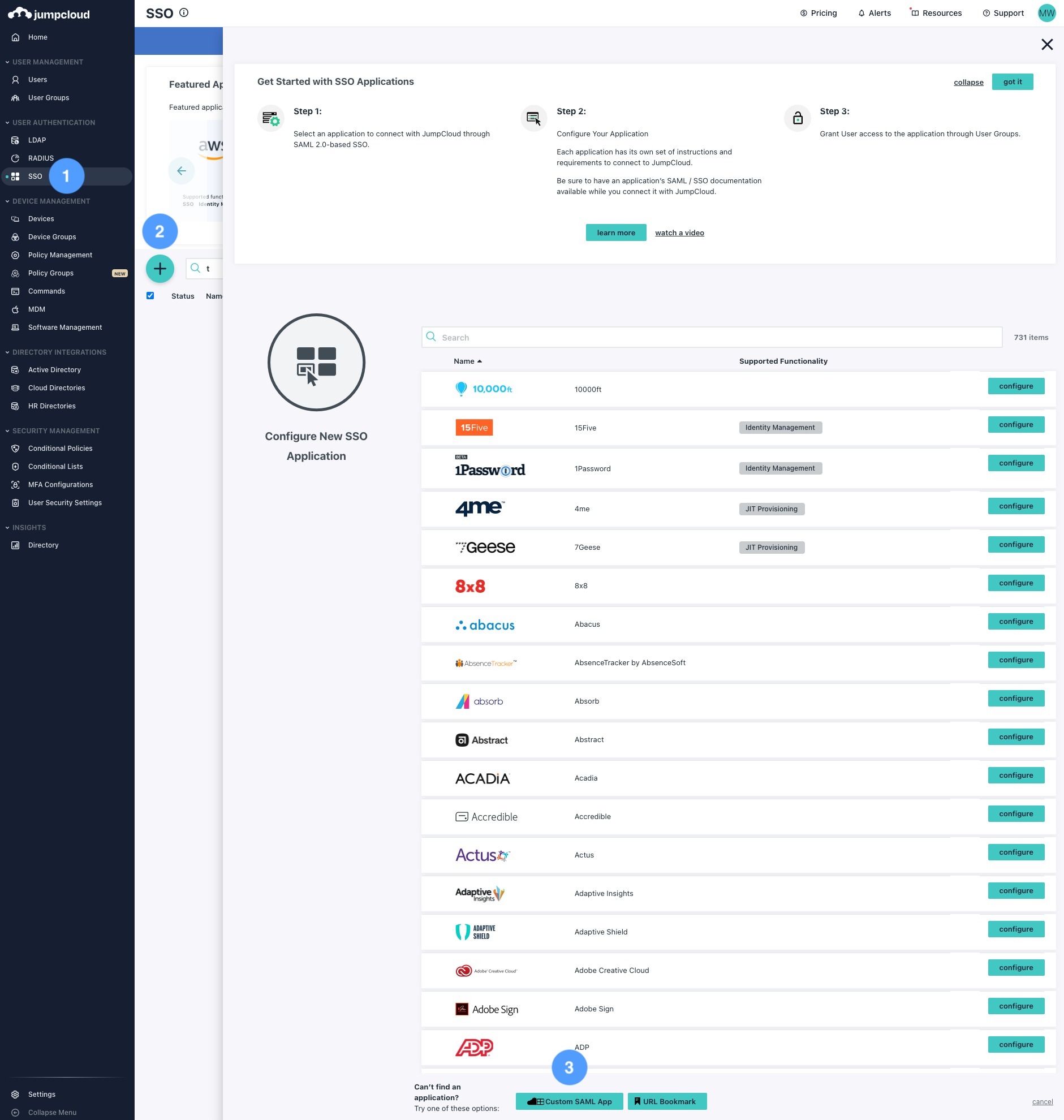Click the application Search field
1064x1120 pixels.
711,338
